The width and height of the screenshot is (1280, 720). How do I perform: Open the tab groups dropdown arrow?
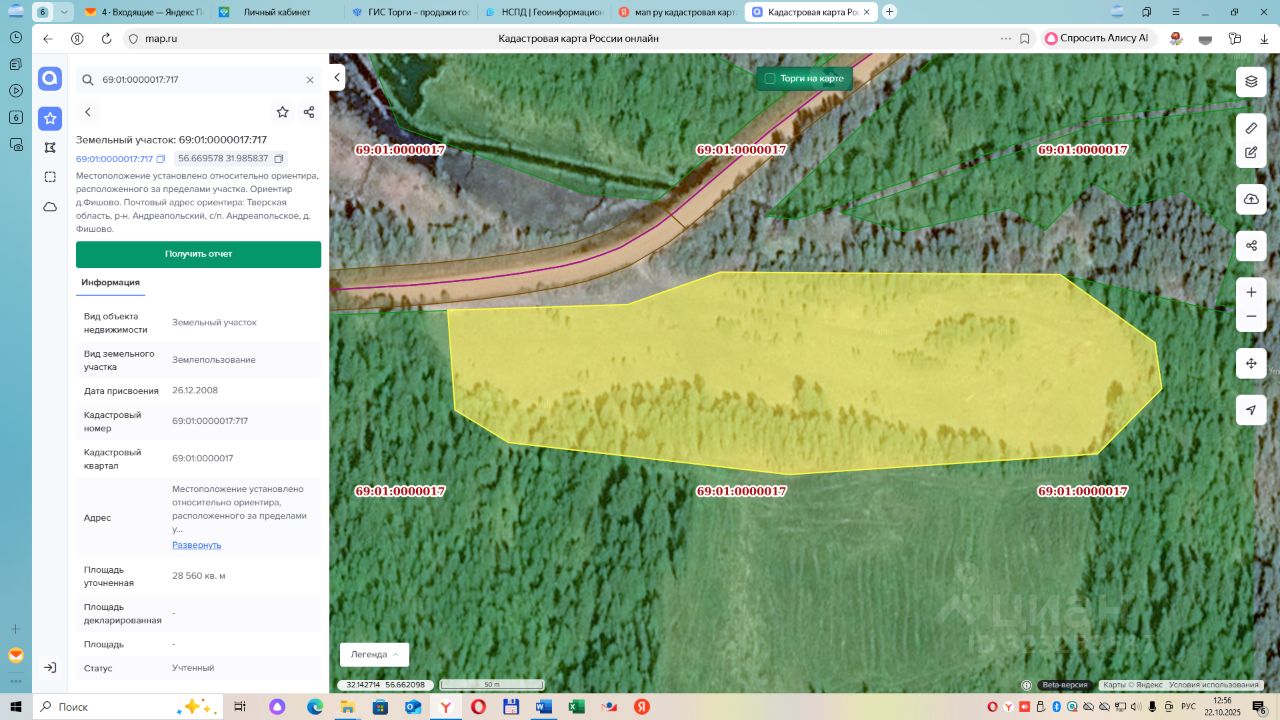tap(65, 12)
